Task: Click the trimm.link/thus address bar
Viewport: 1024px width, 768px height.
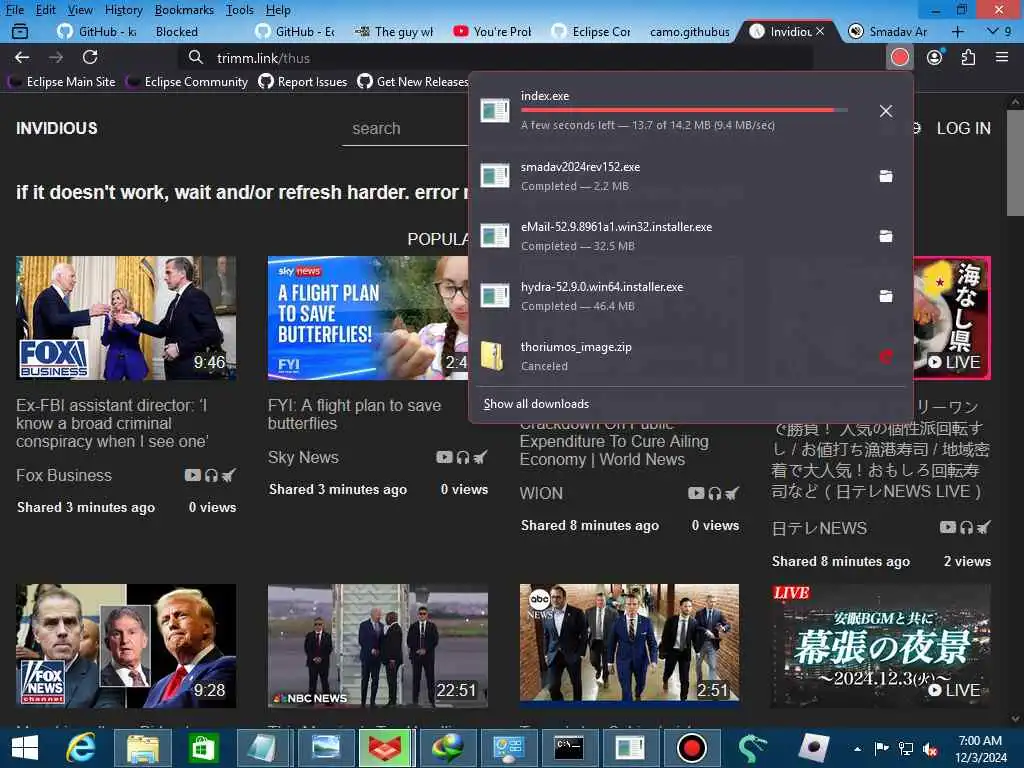Action: point(496,58)
